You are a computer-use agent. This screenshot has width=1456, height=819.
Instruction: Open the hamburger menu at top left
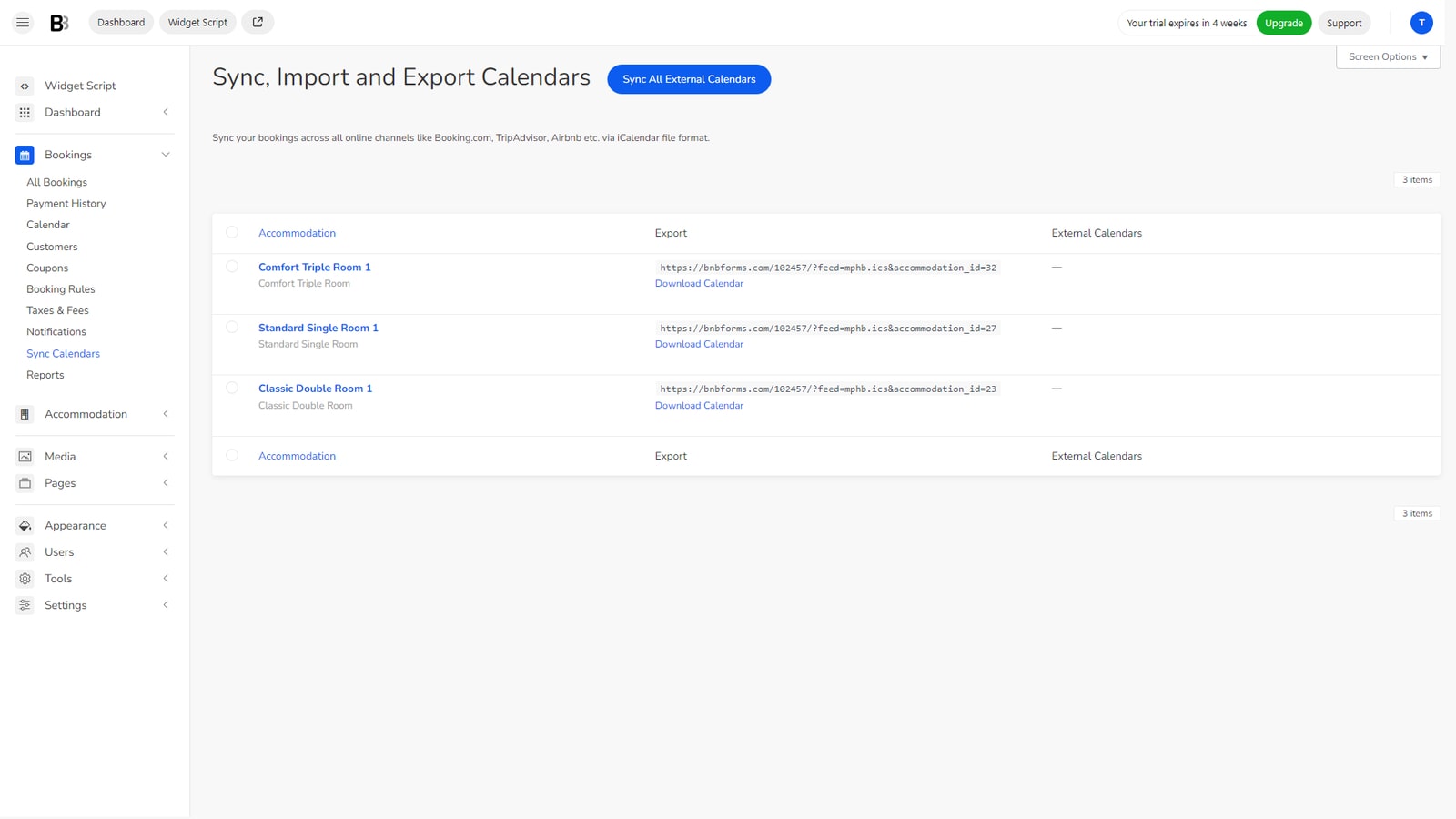(22, 22)
